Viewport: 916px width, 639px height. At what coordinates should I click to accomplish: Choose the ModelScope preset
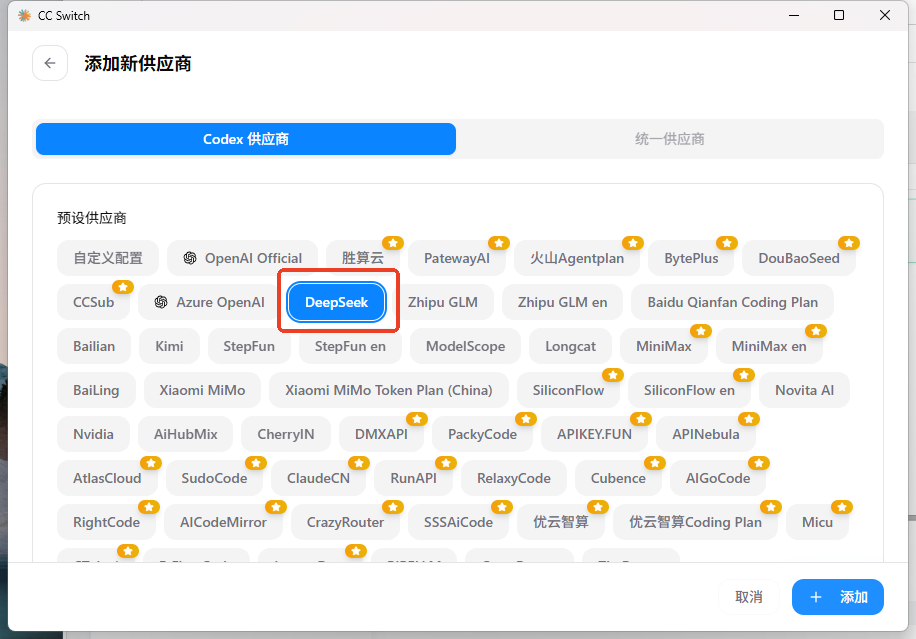coord(466,346)
